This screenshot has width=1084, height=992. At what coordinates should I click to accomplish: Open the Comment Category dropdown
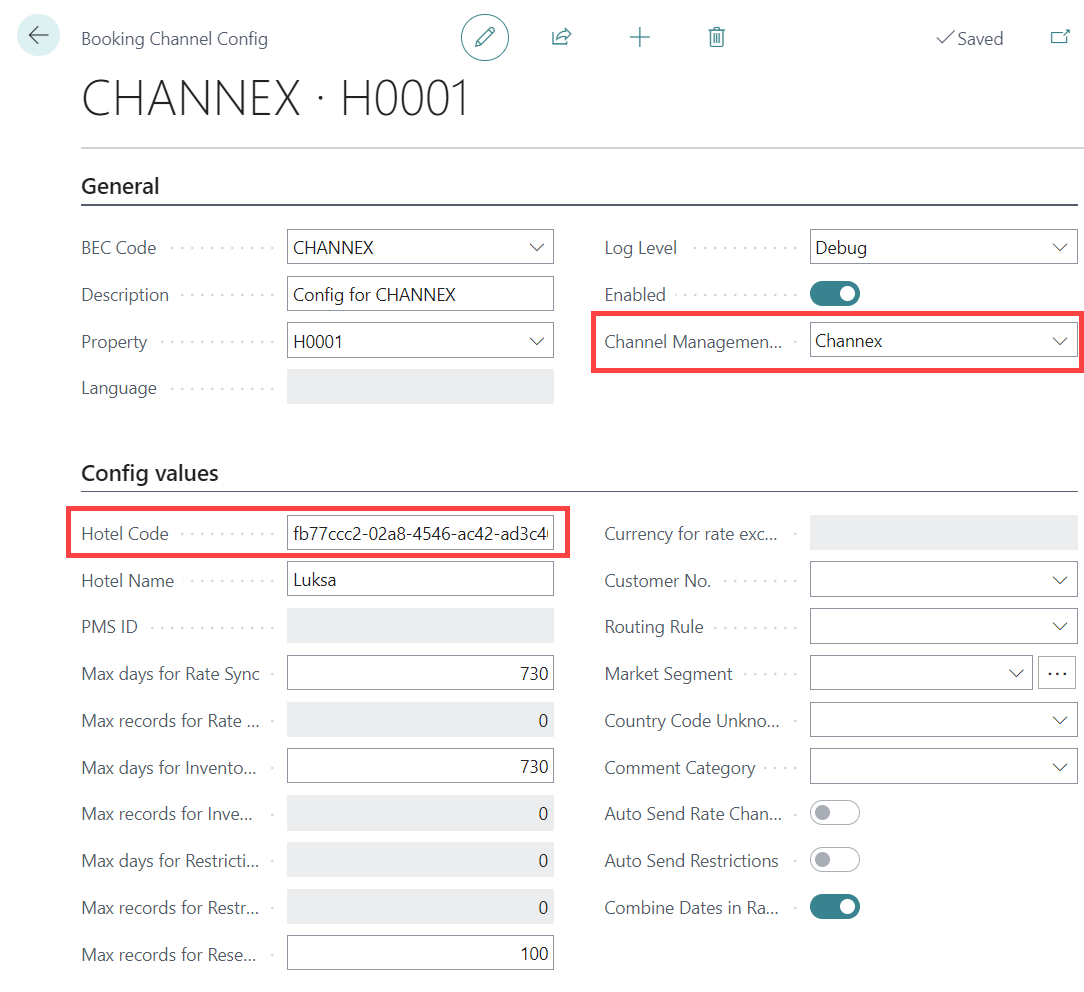point(1060,767)
